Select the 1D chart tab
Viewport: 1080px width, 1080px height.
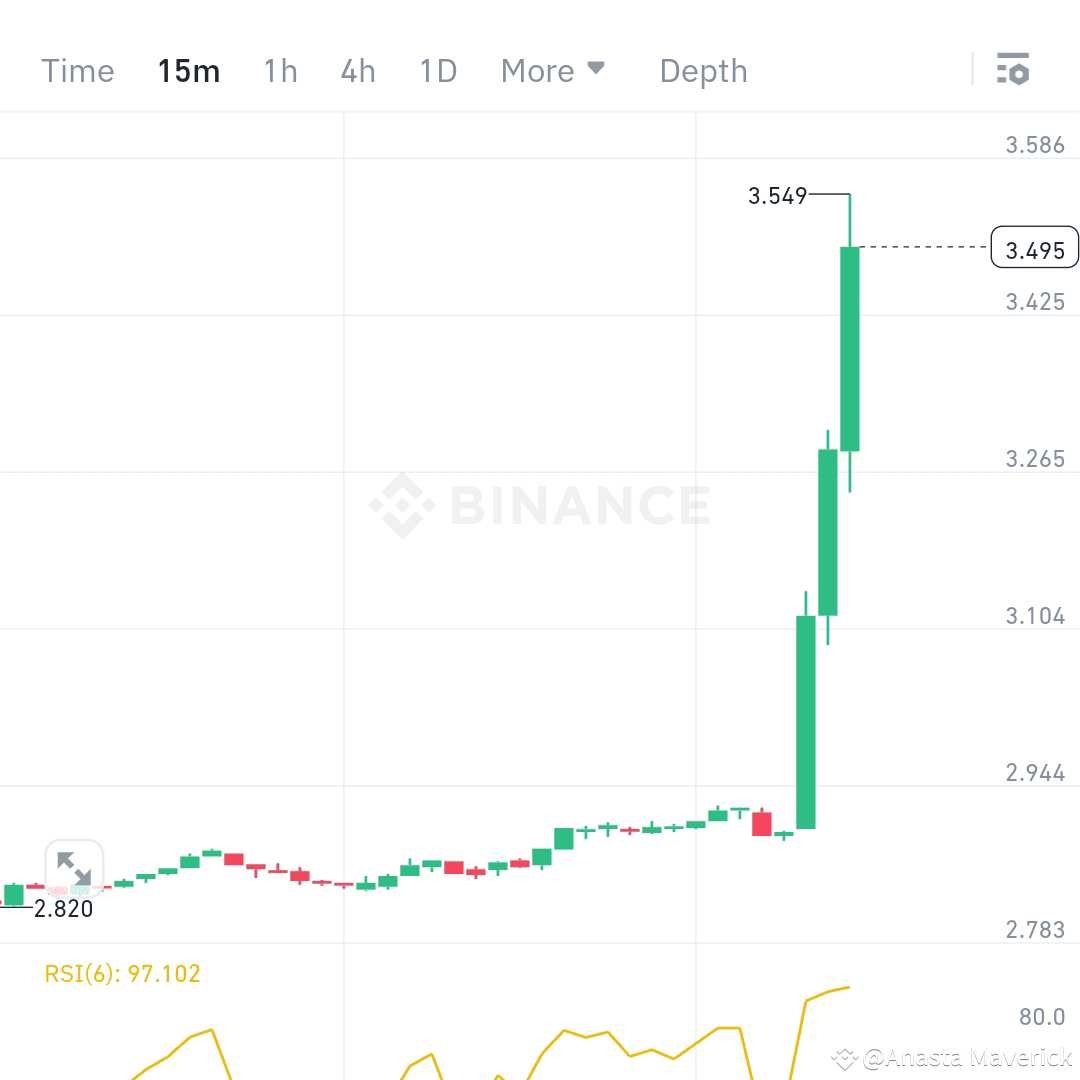[x=437, y=70]
